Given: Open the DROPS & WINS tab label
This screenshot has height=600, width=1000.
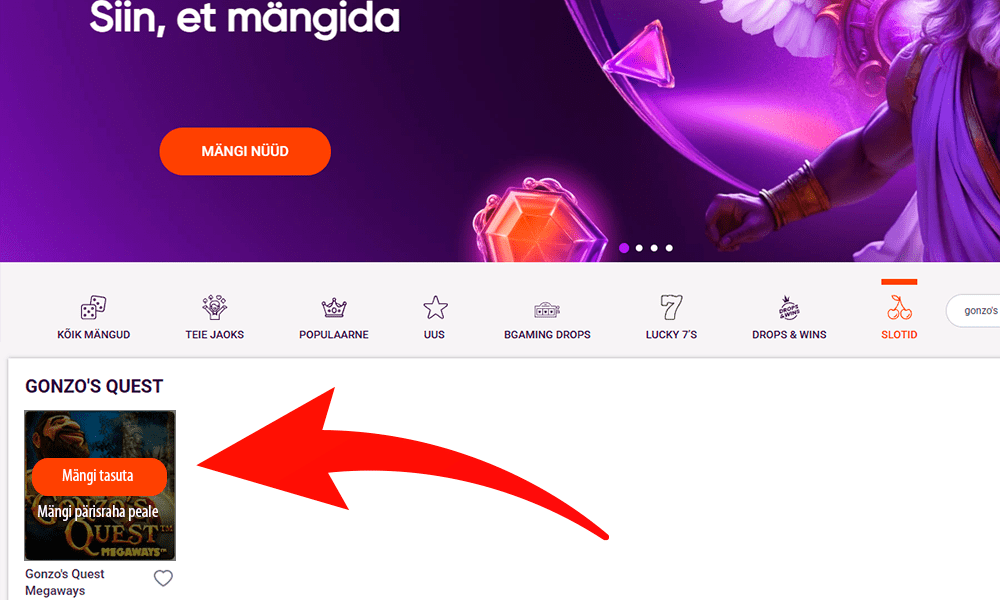Looking at the screenshot, I should 789,334.
